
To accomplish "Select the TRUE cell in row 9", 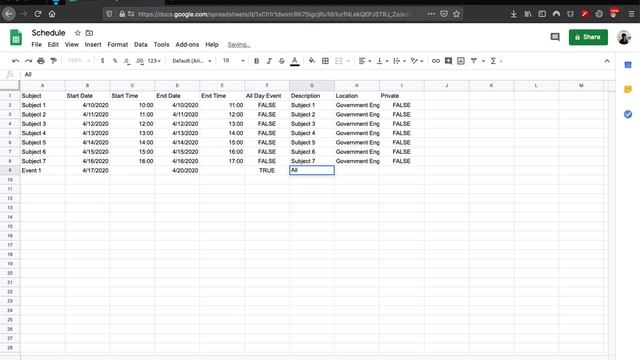I will (267, 170).
